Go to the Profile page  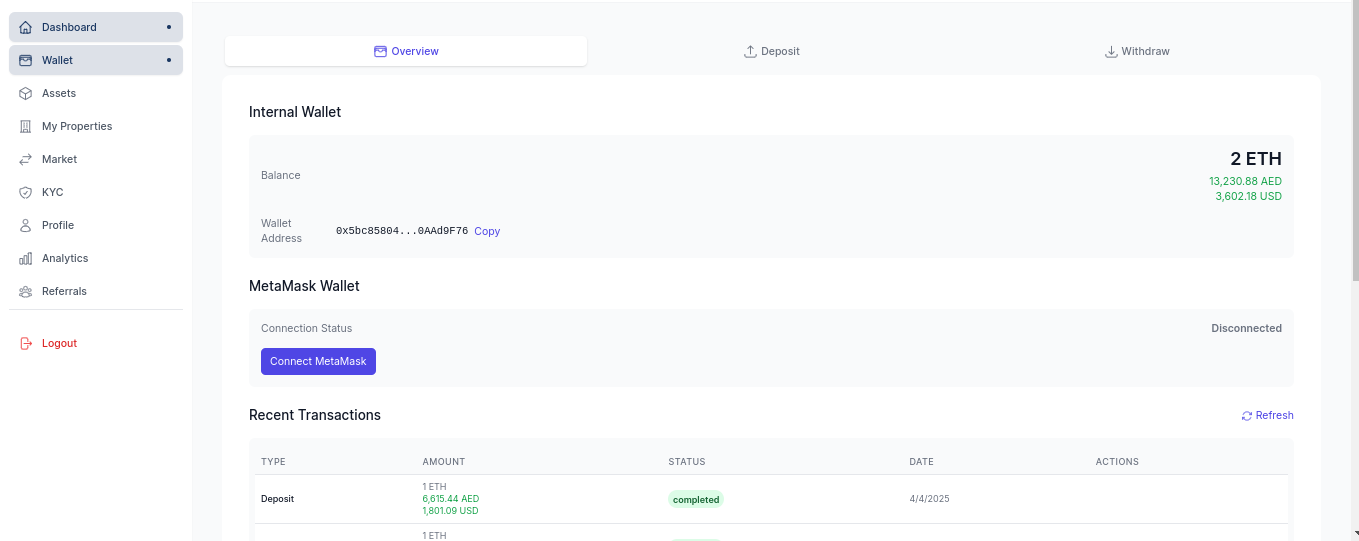[x=96, y=225]
